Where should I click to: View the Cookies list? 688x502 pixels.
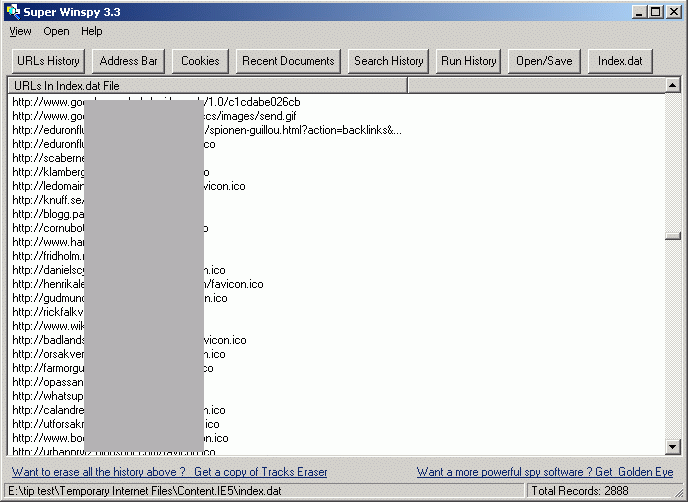200,61
